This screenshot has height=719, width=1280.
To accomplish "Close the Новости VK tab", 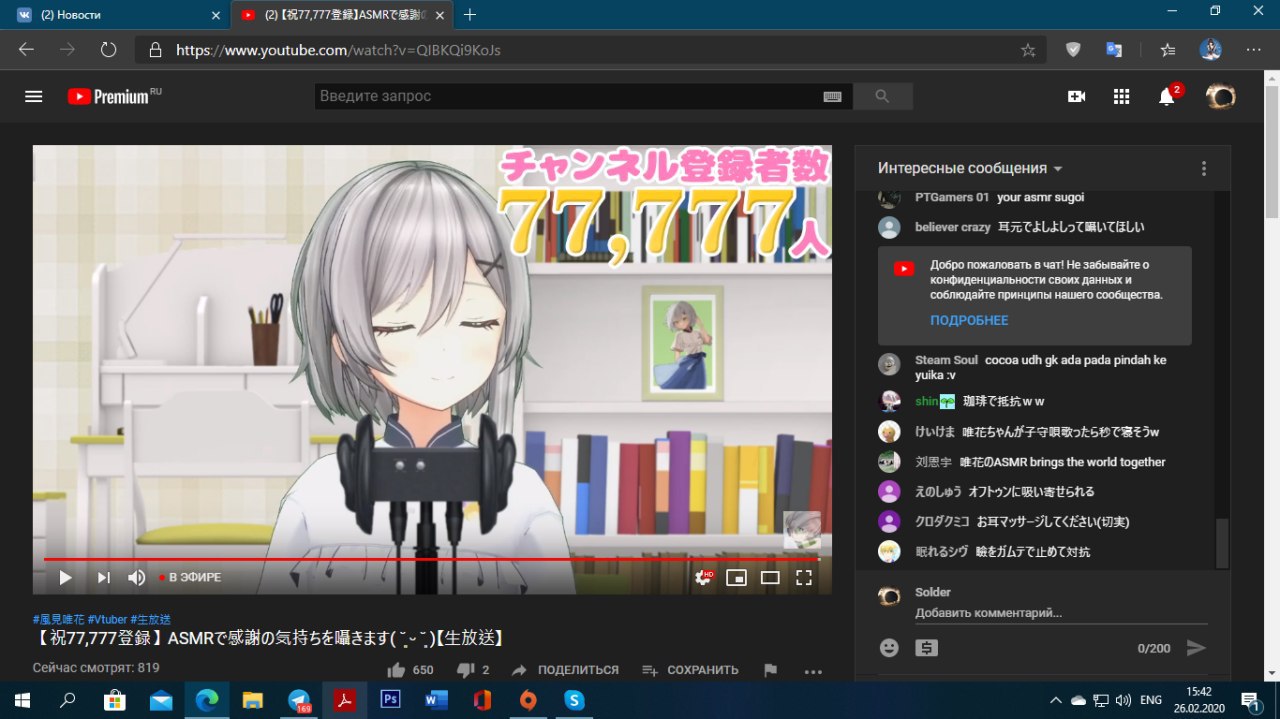I will coord(215,15).
